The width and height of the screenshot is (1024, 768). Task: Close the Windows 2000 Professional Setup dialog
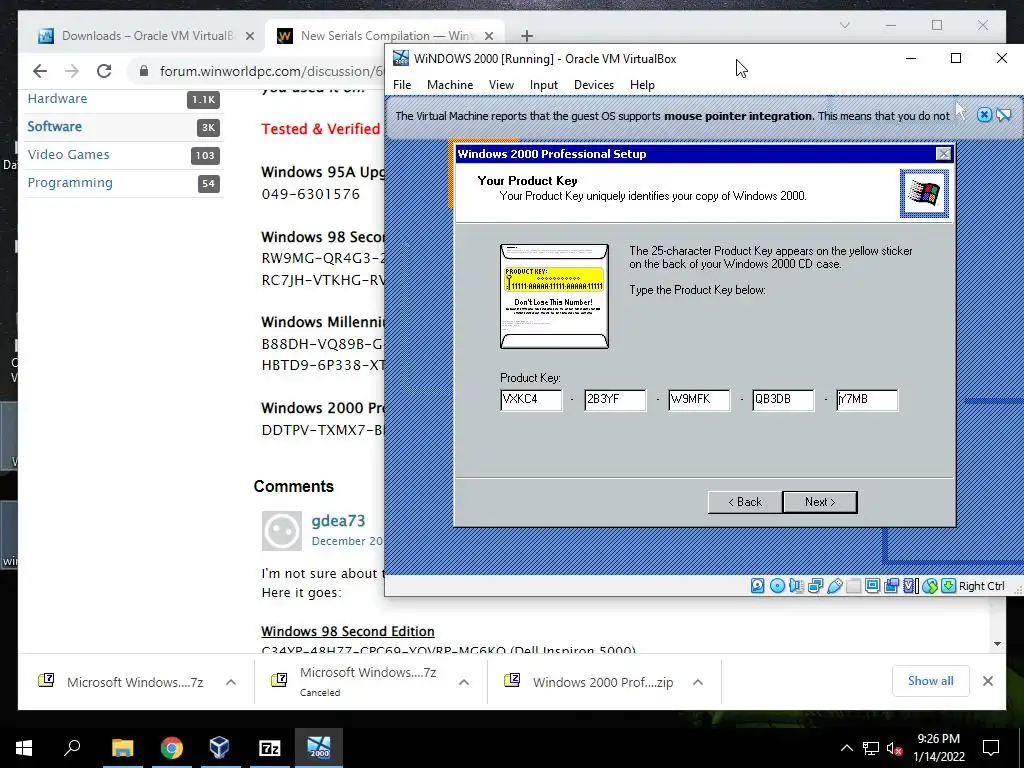(944, 153)
